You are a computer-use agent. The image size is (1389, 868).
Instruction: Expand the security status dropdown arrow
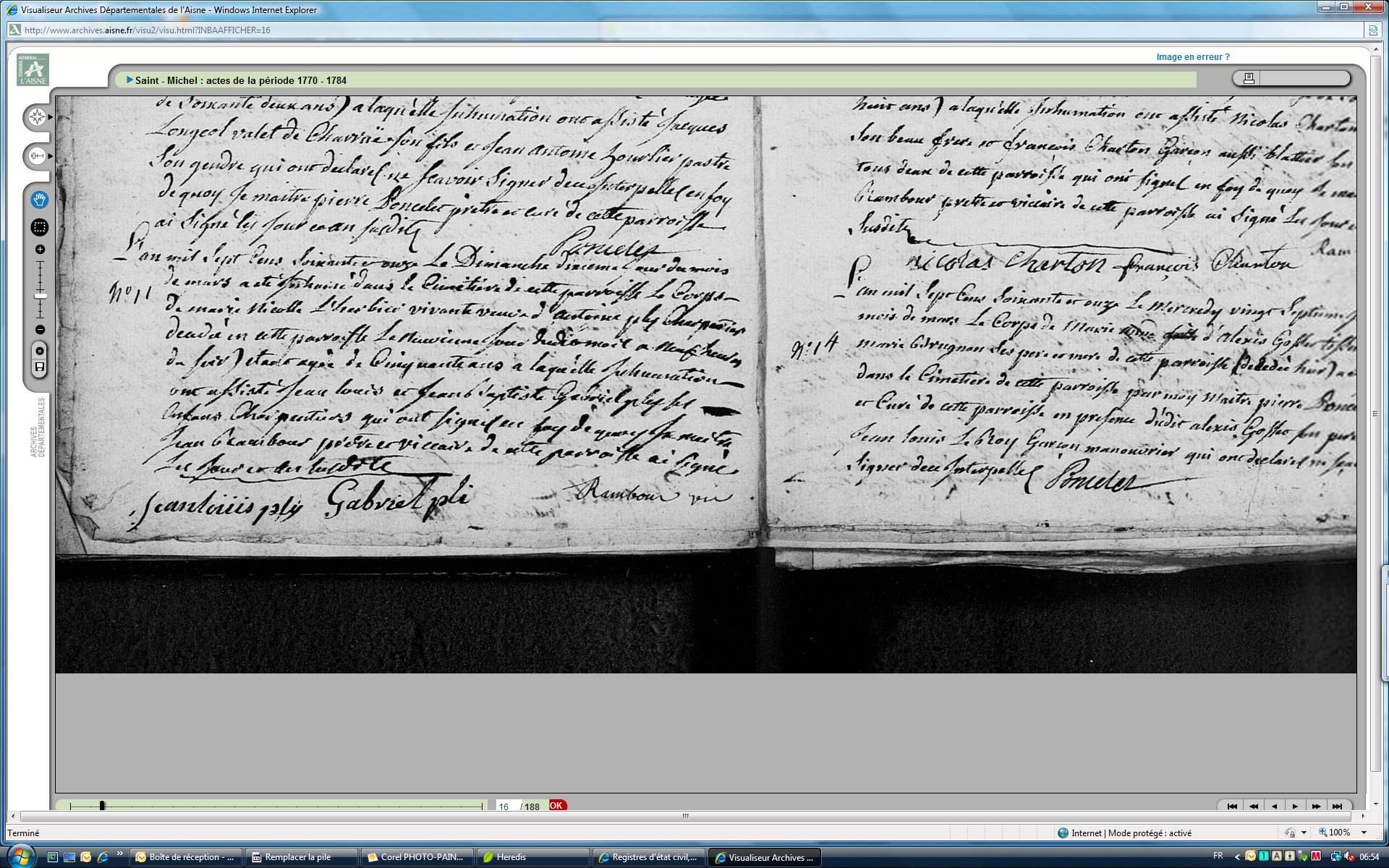tap(1304, 833)
